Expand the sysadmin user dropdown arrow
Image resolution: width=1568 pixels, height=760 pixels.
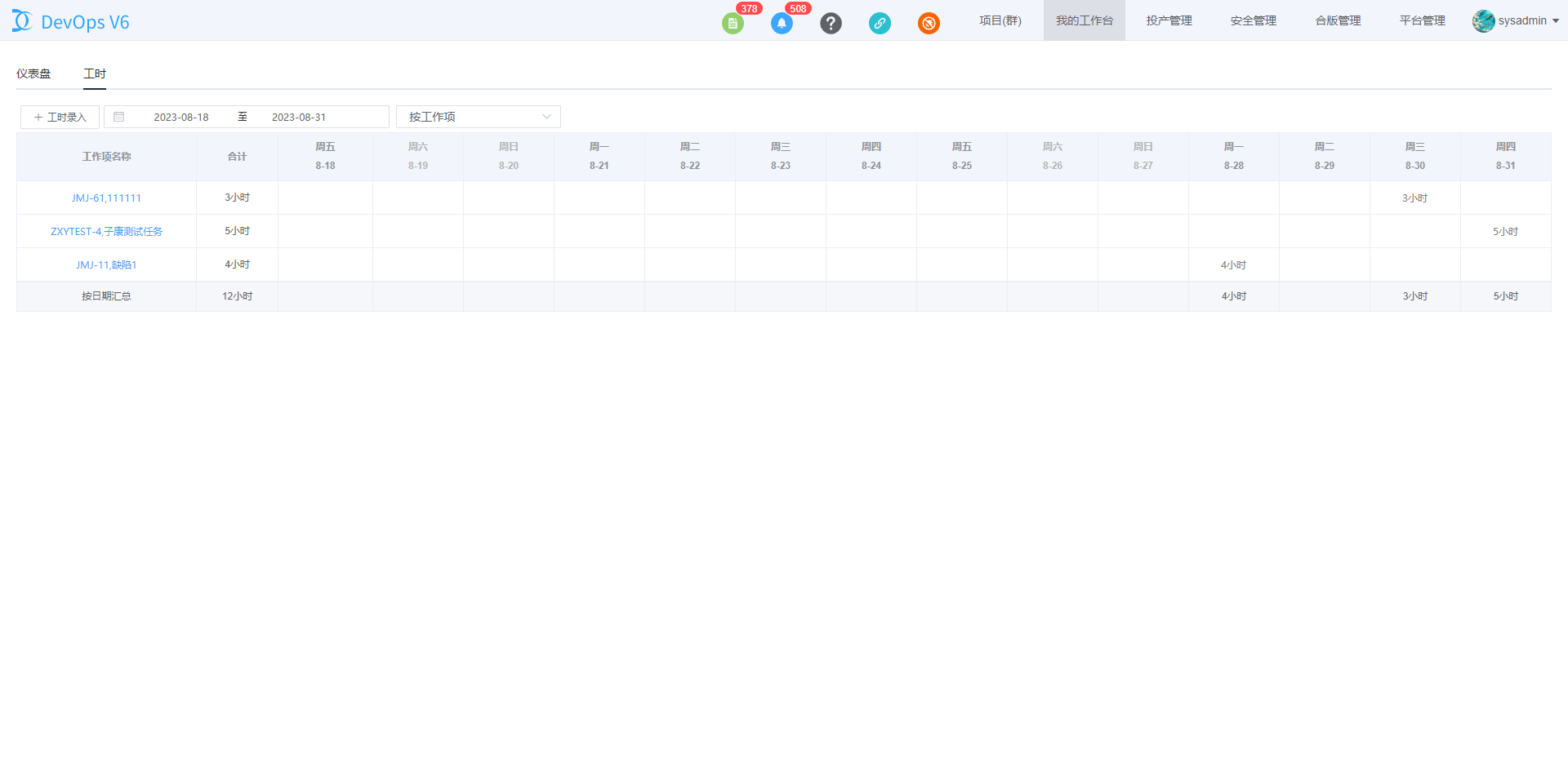click(x=1556, y=21)
